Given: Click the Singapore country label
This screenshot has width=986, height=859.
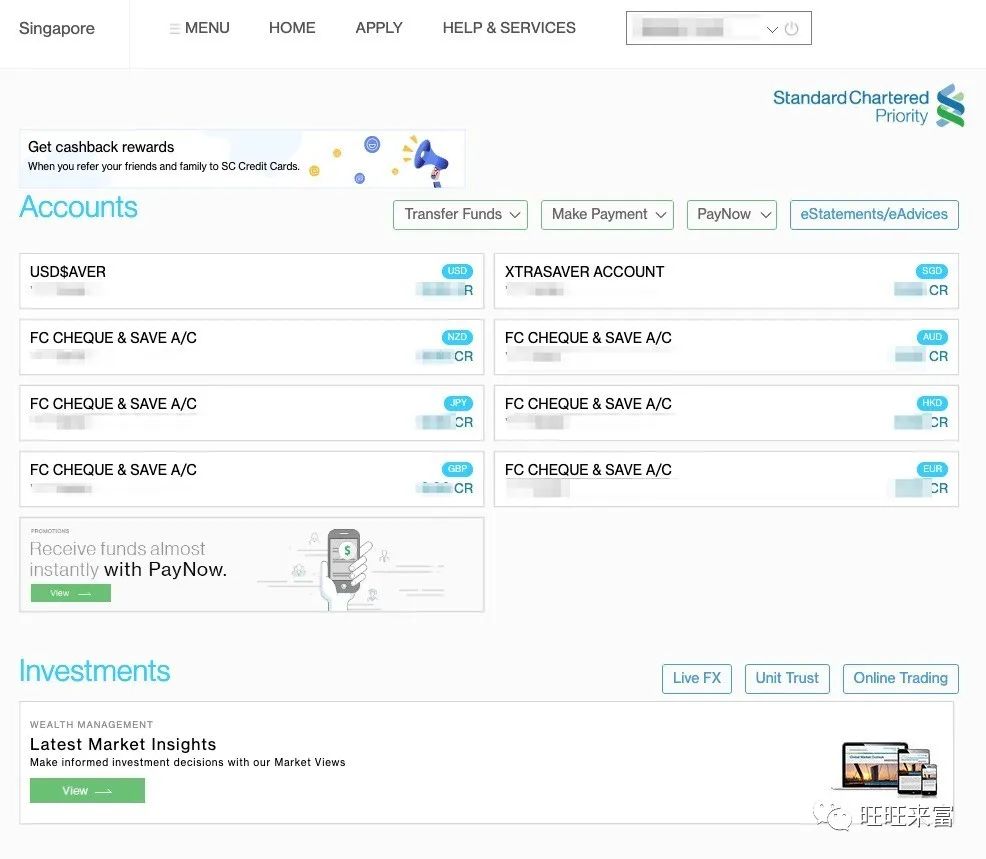Looking at the screenshot, I should pyautogui.click(x=57, y=28).
